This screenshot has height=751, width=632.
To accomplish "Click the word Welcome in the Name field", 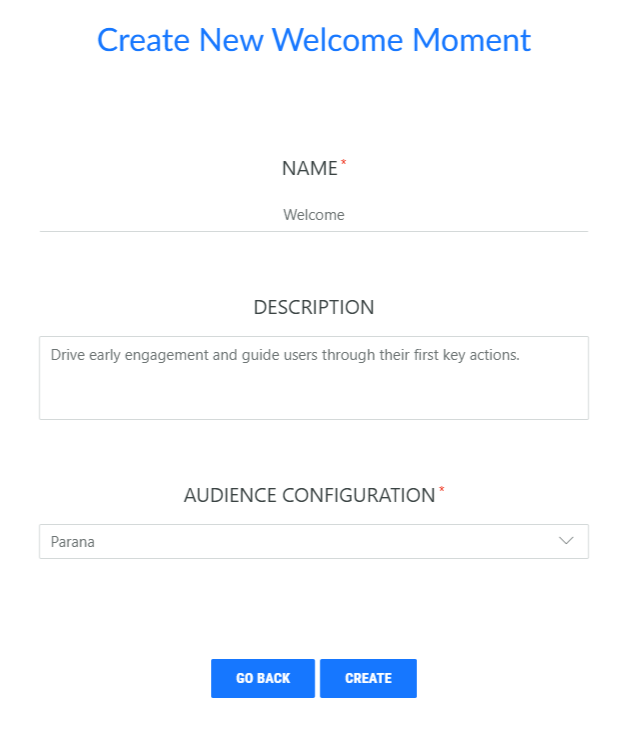I will [x=314, y=215].
